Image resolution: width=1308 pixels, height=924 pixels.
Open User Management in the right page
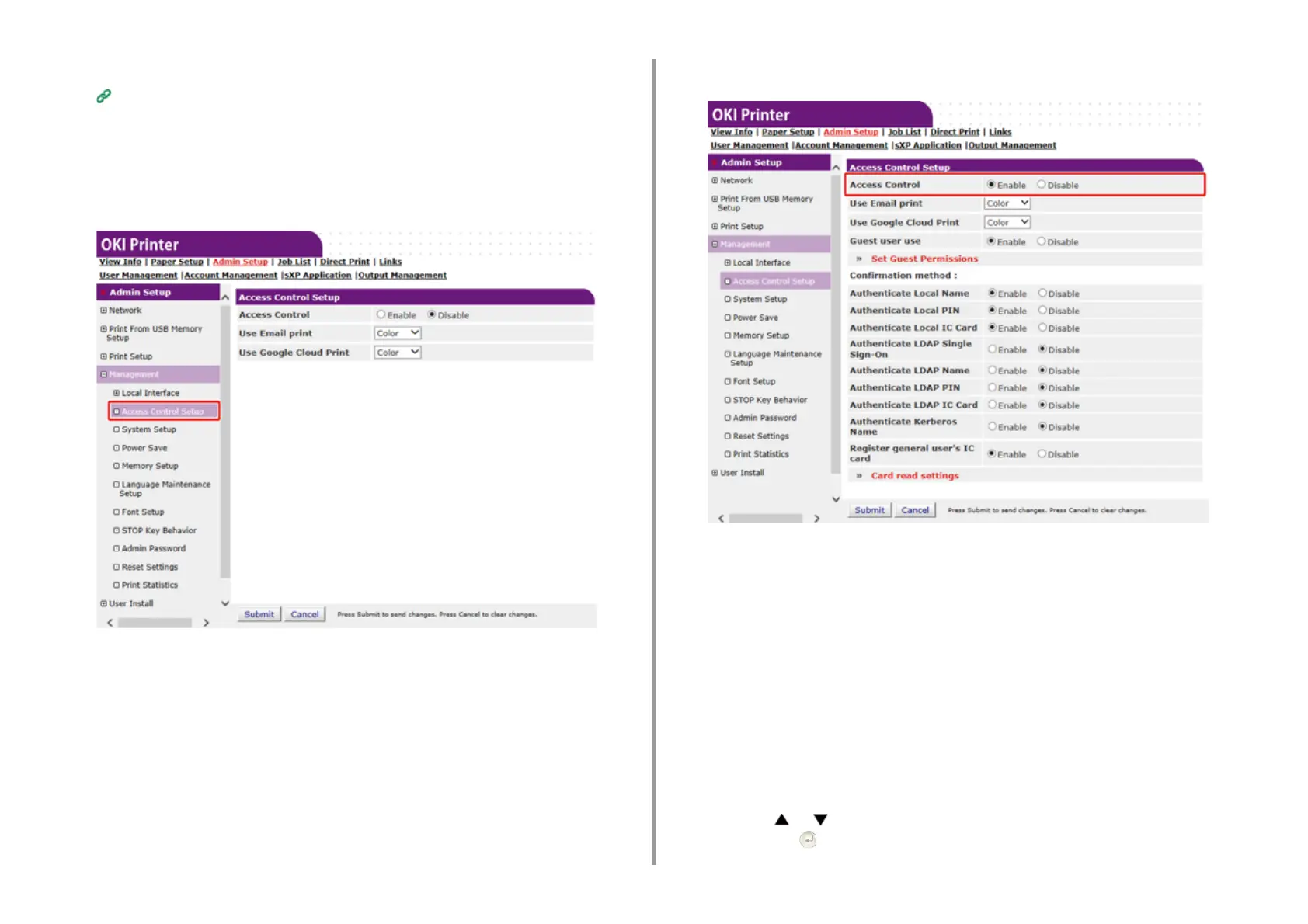click(750, 145)
